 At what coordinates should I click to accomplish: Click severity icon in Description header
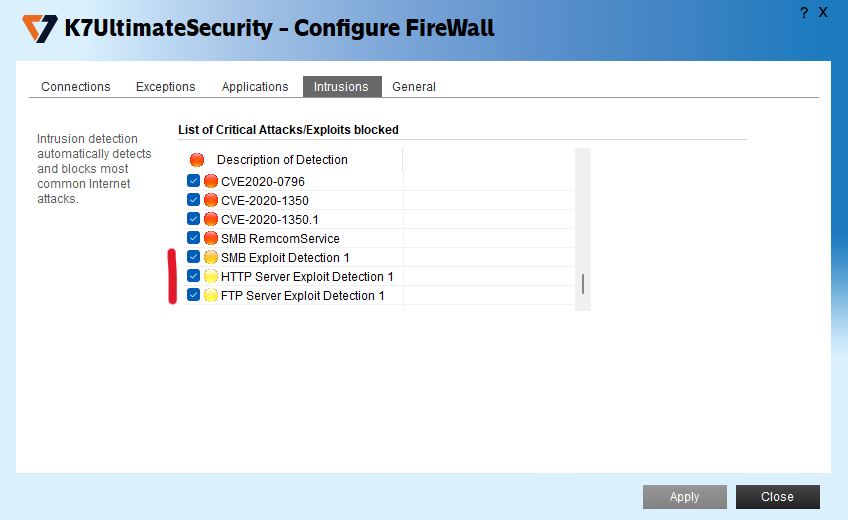197,160
